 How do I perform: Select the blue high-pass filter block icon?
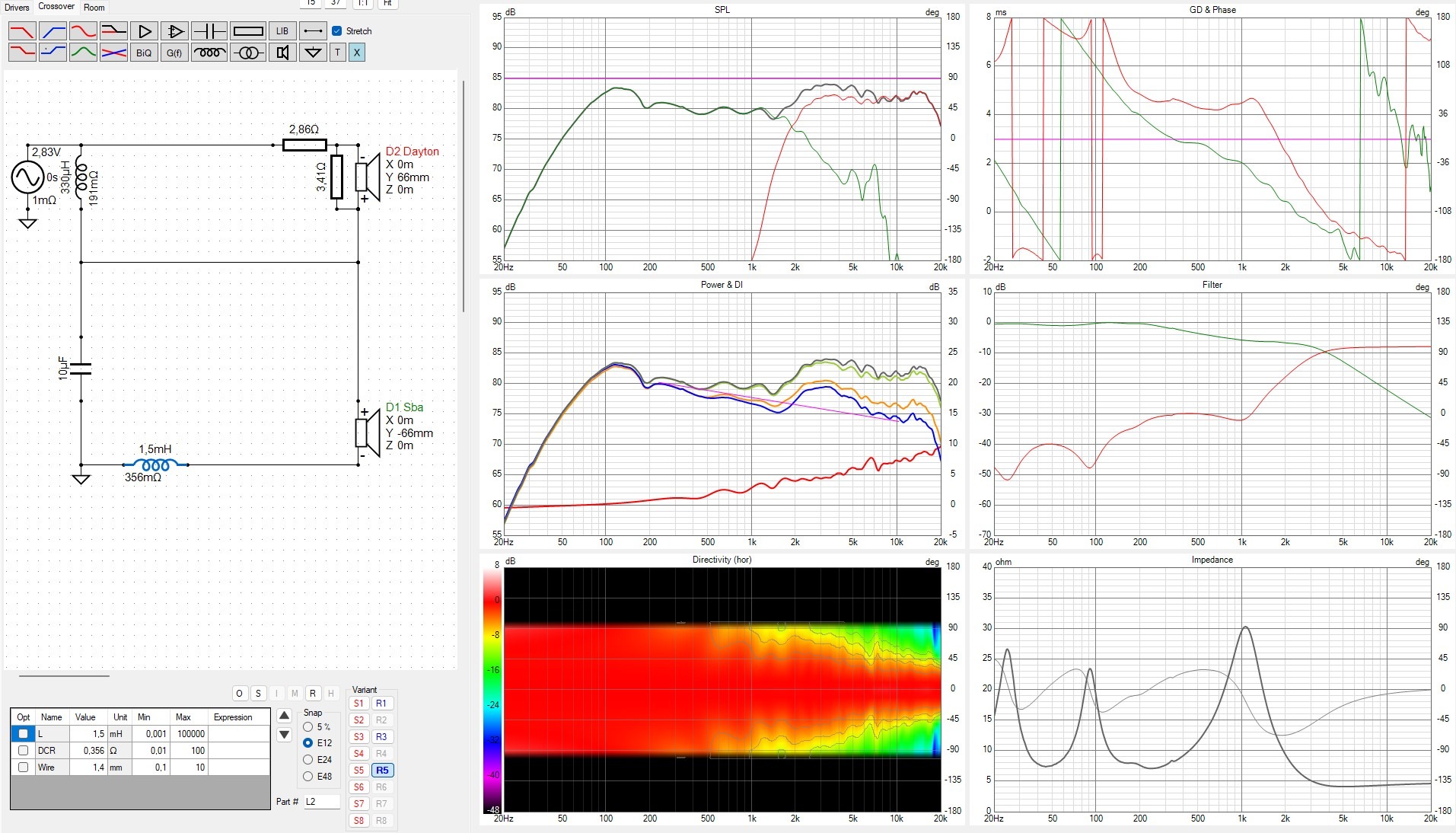pyautogui.click(x=53, y=31)
